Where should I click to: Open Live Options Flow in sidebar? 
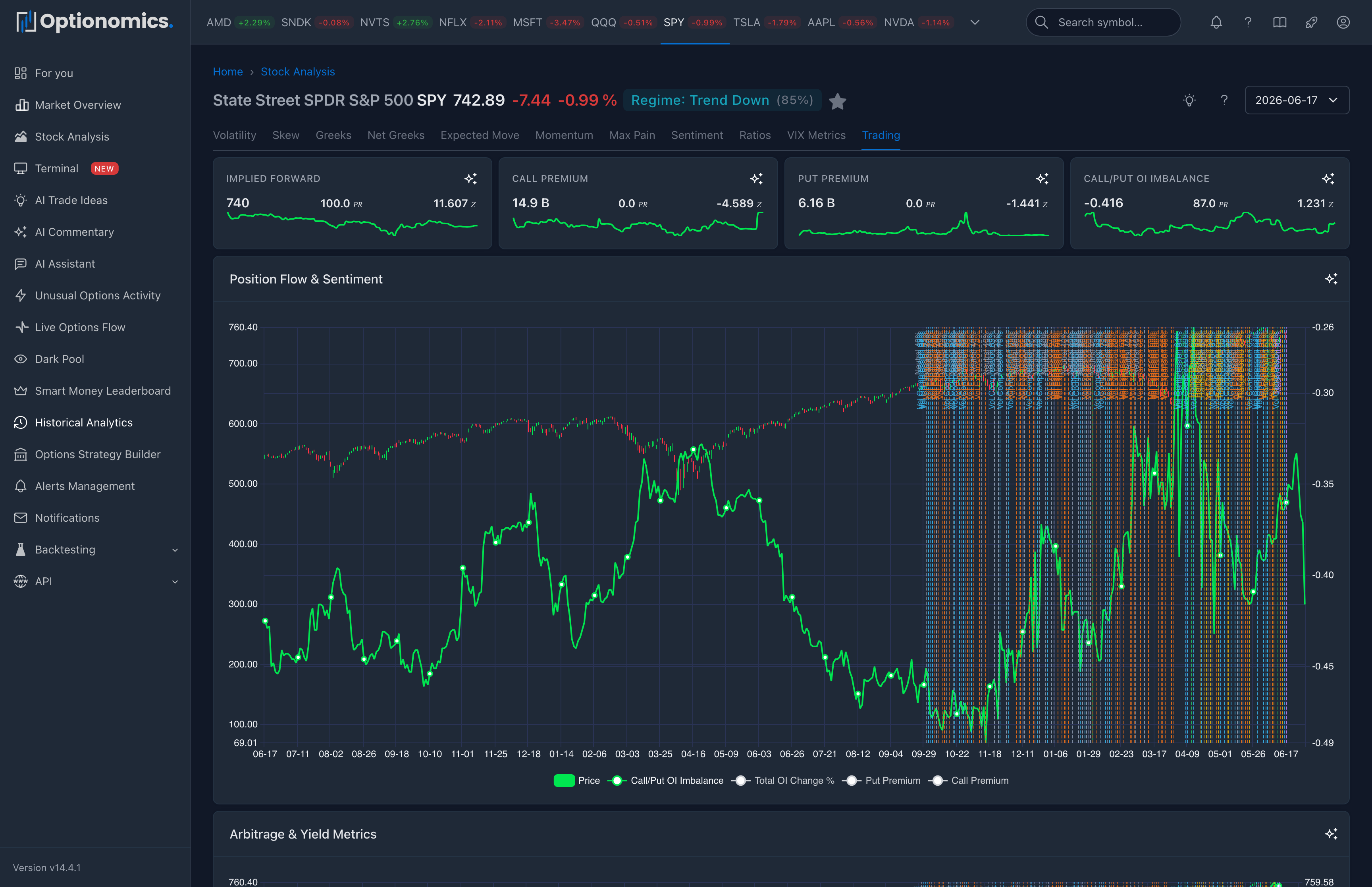pos(95,327)
